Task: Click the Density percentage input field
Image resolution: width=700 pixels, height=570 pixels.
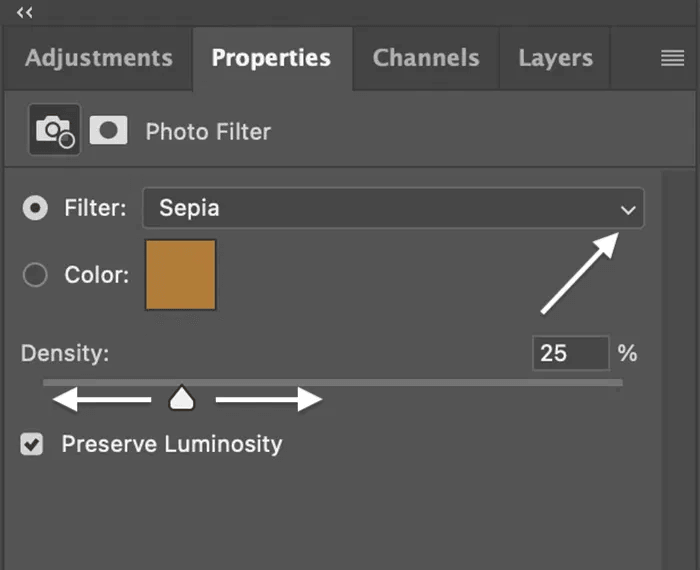Action: click(x=570, y=353)
